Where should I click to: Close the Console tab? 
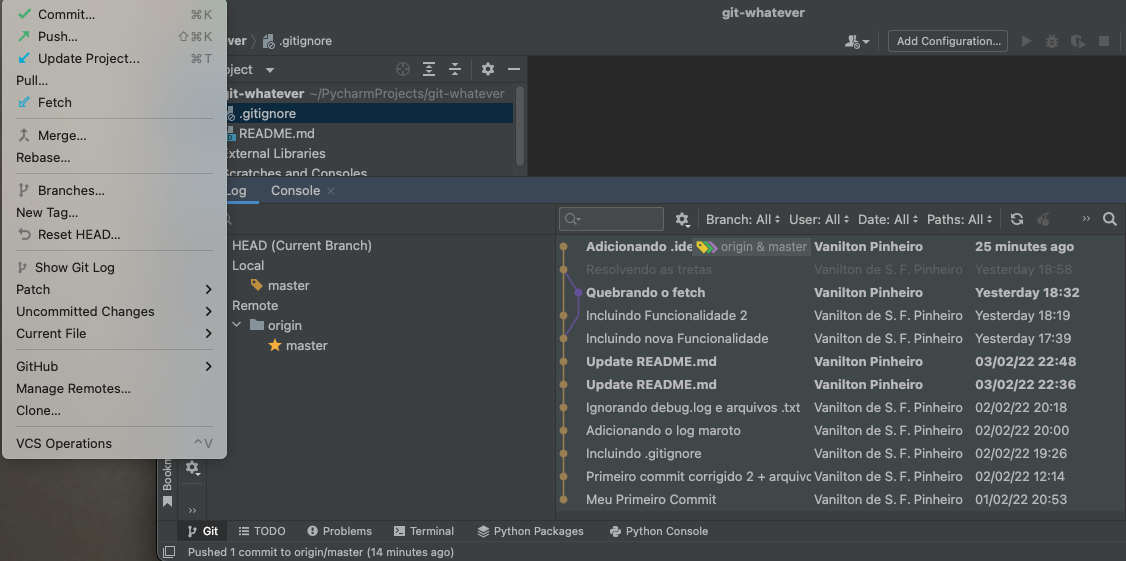331,191
